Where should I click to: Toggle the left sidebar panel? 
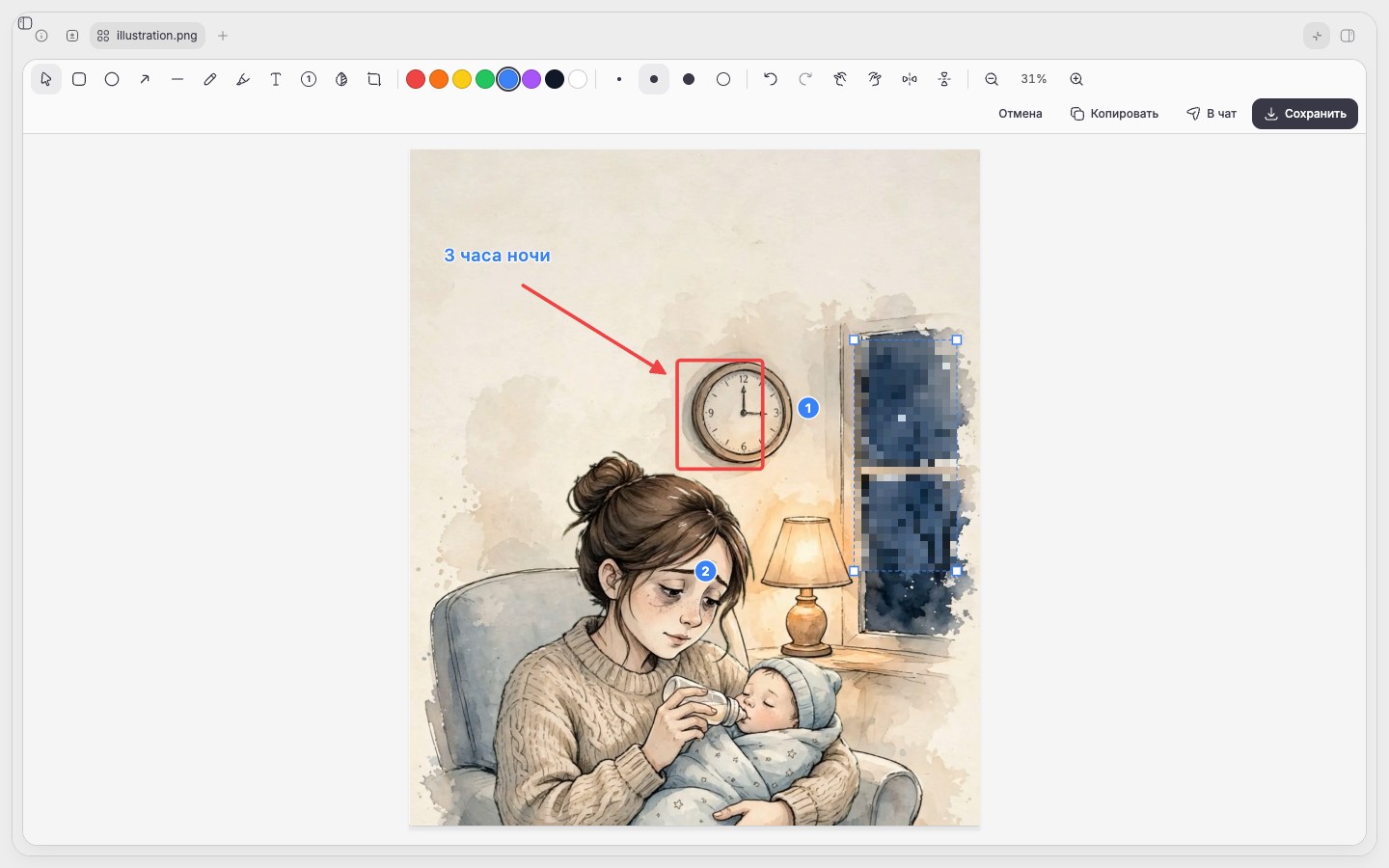tap(25, 23)
